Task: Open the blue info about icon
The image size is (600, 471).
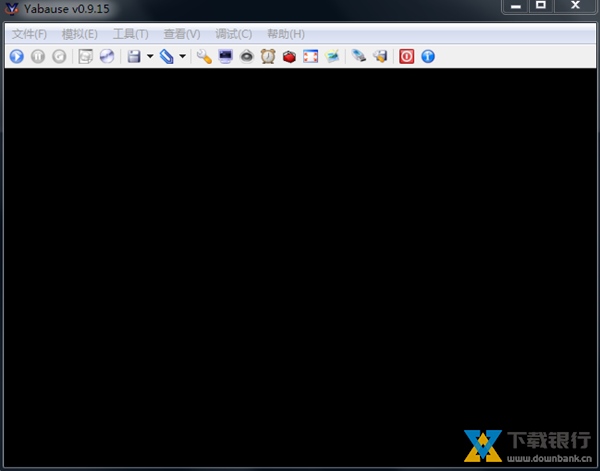Action: tap(428, 57)
